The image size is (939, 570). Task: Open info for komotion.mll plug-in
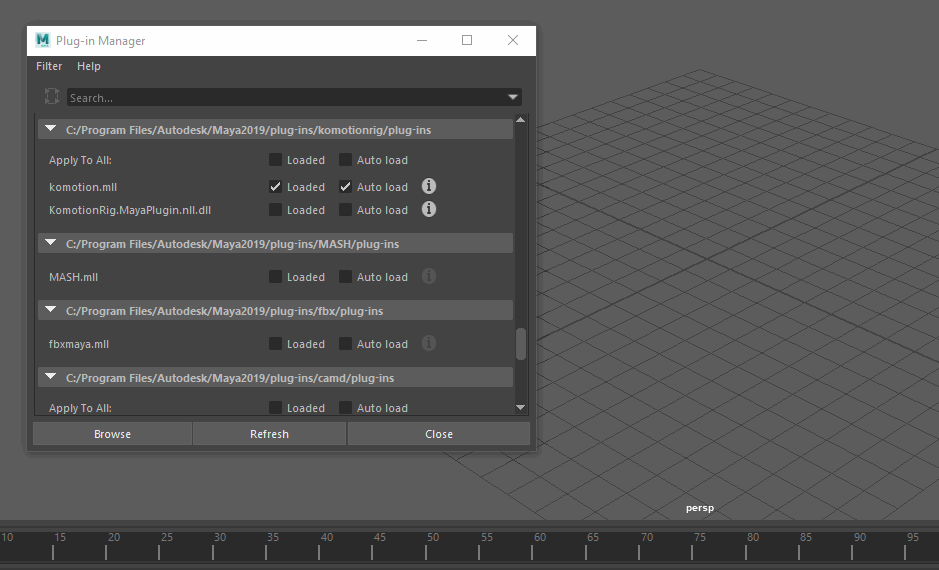[x=429, y=186]
